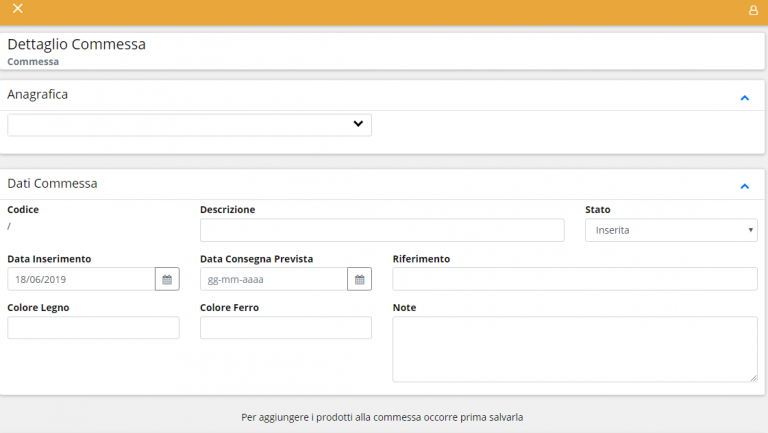Open the Anagrafica selection dropdown
This screenshot has height=433, width=768.
pos(189,124)
